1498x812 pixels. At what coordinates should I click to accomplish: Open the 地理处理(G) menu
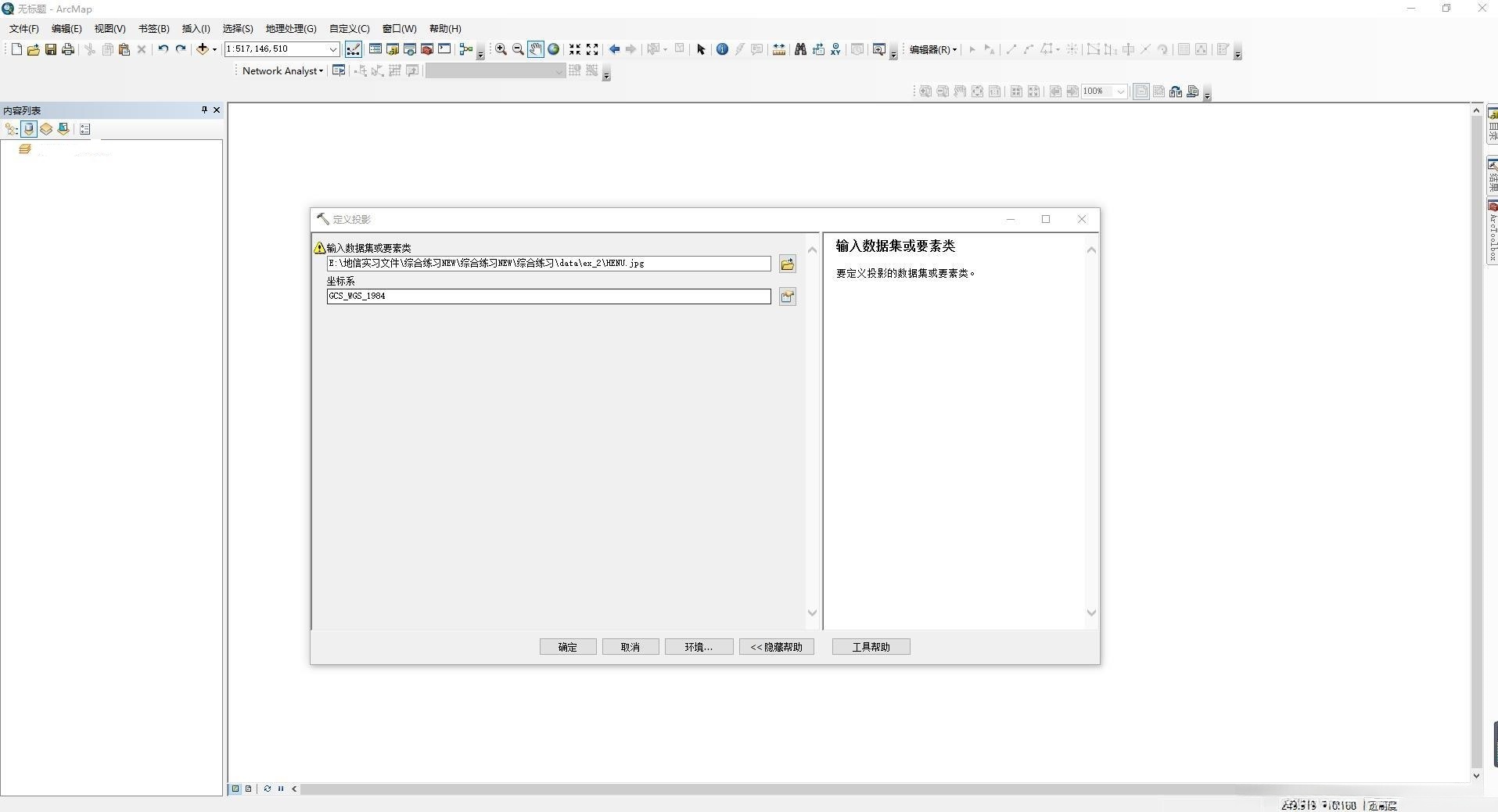[x=291, y=29]
